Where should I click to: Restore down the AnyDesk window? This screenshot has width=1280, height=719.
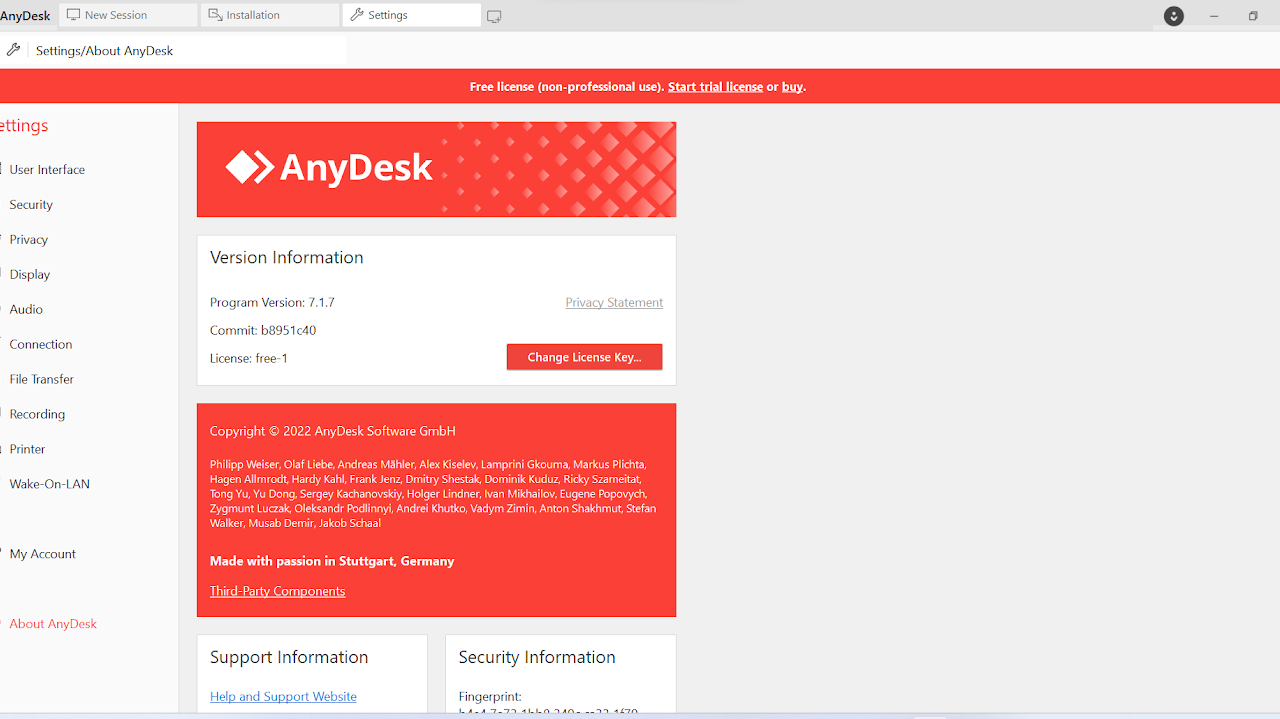1253,16
